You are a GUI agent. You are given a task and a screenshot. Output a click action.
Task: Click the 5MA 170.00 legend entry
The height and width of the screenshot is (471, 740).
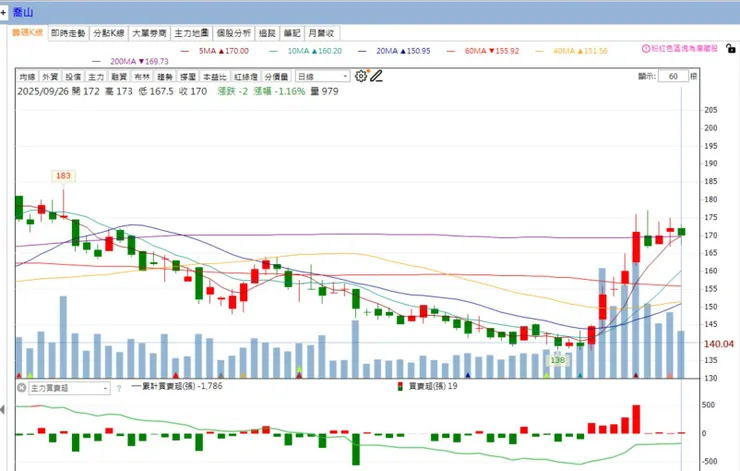(x=215, y=51)
